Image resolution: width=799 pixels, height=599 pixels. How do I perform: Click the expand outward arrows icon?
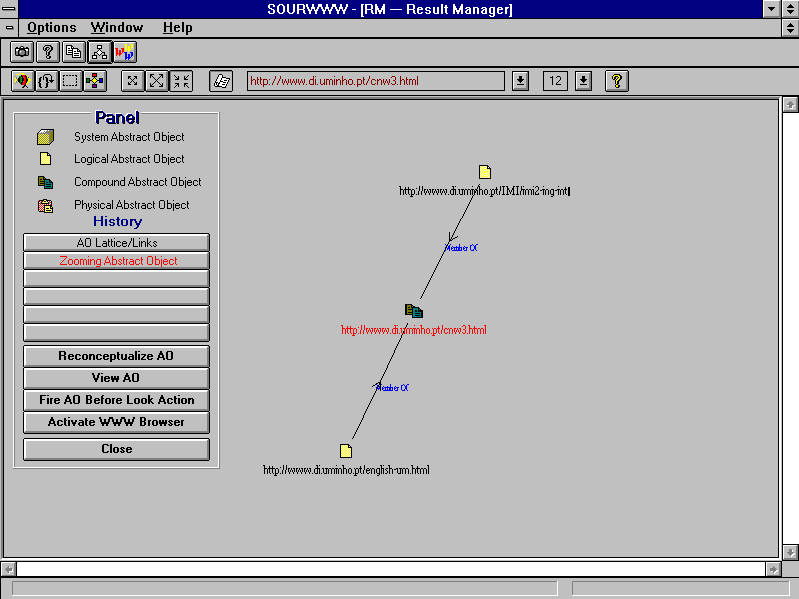pos(157,81)
